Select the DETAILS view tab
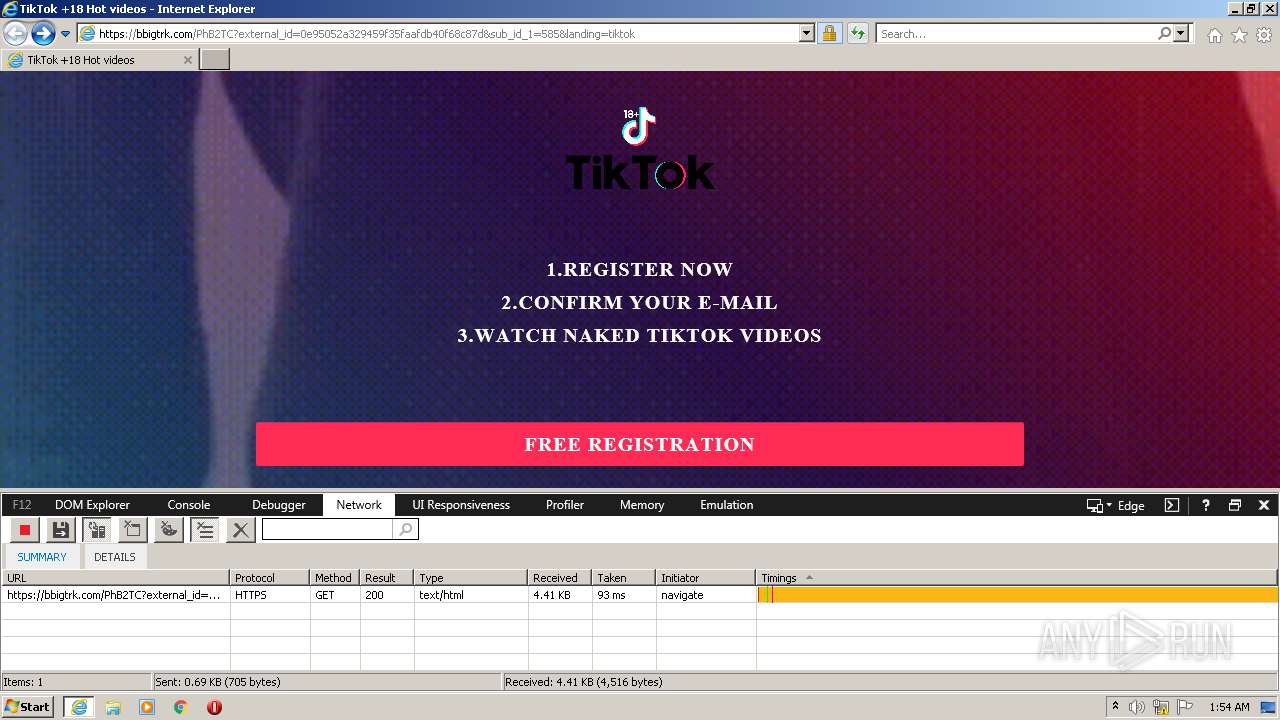Screen dimensions: 1280x720 tap(115, 557)
